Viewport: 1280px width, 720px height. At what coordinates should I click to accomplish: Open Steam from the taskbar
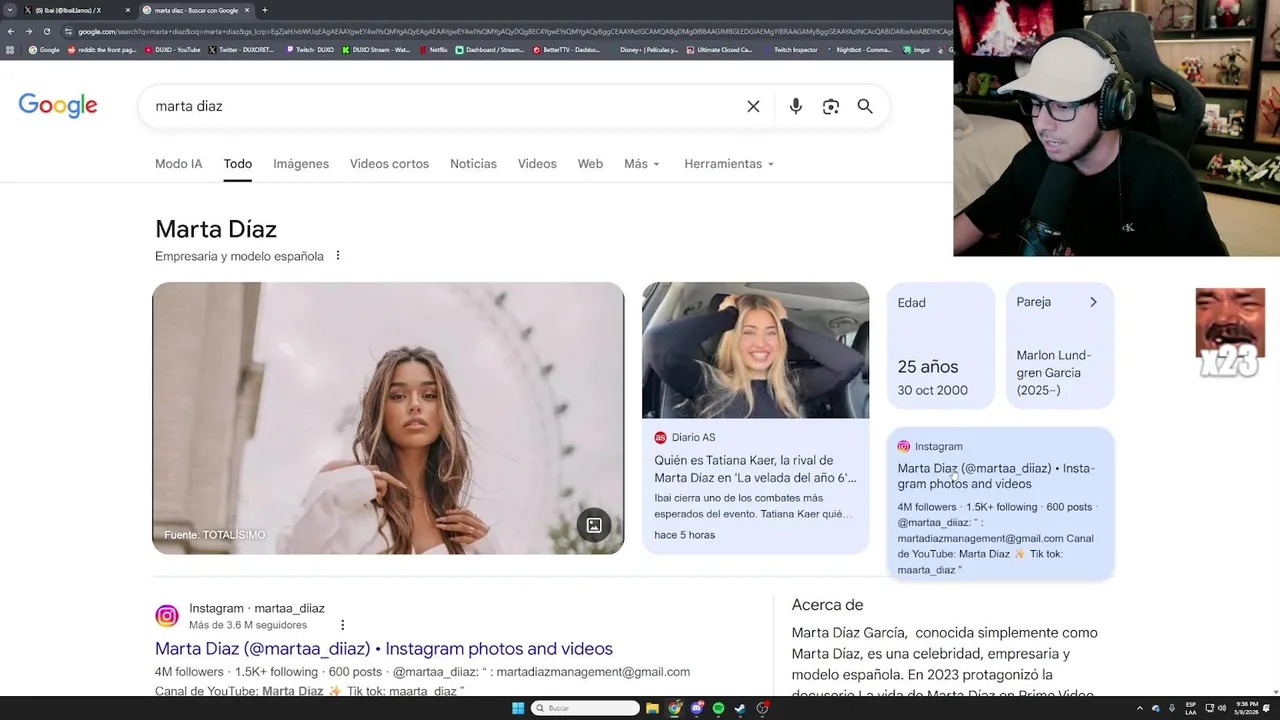740,708
